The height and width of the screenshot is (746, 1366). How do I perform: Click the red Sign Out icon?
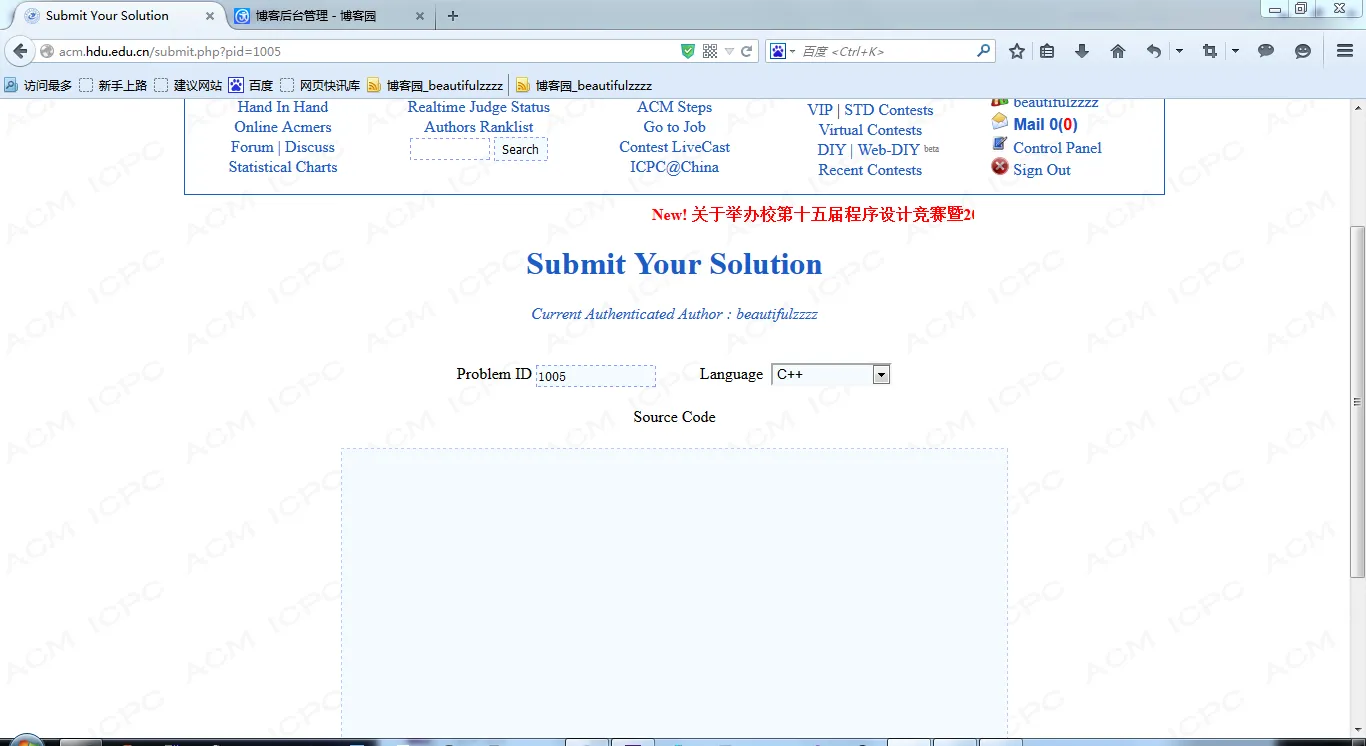1000,167
